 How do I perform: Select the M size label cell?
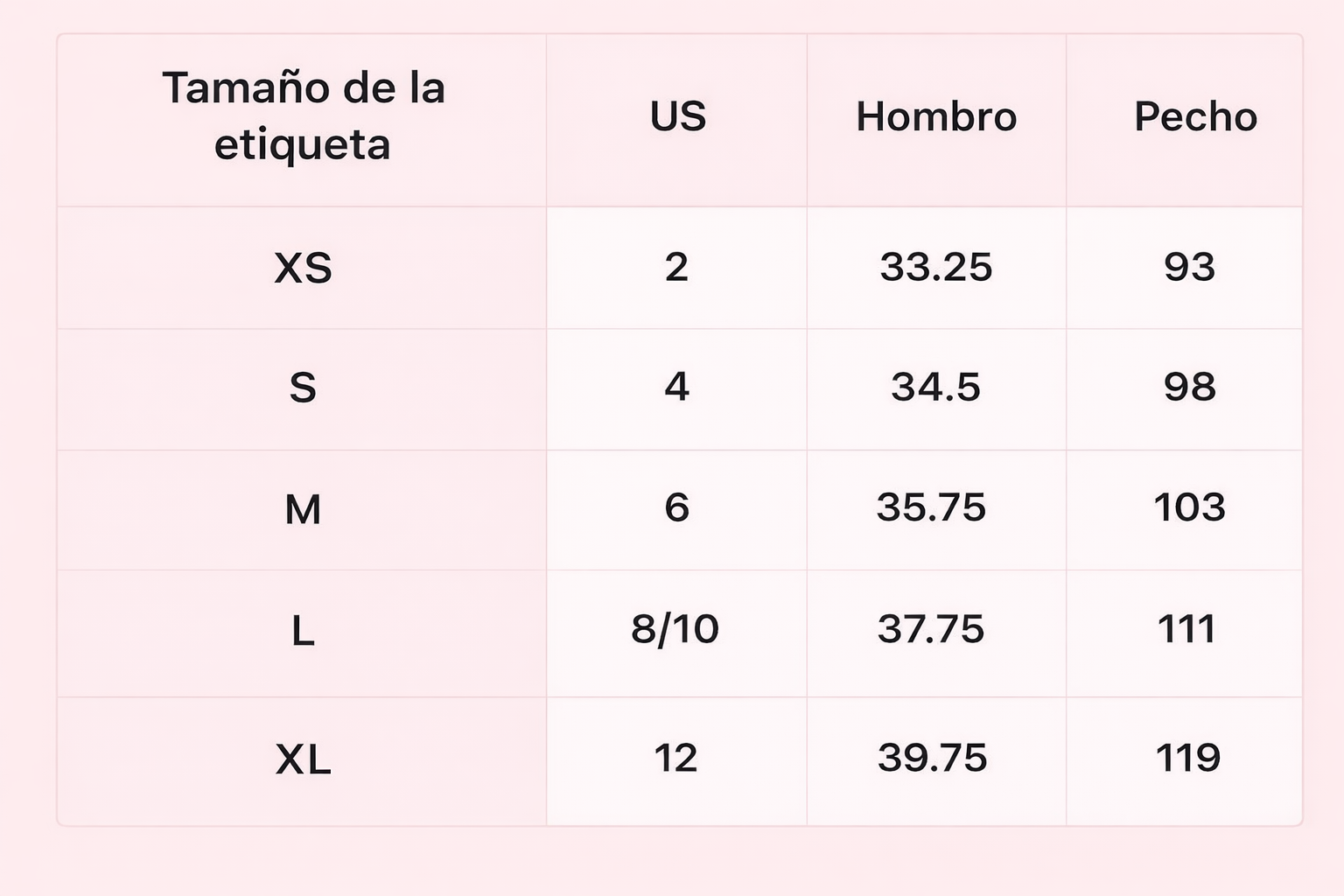[x=303, y=509]
